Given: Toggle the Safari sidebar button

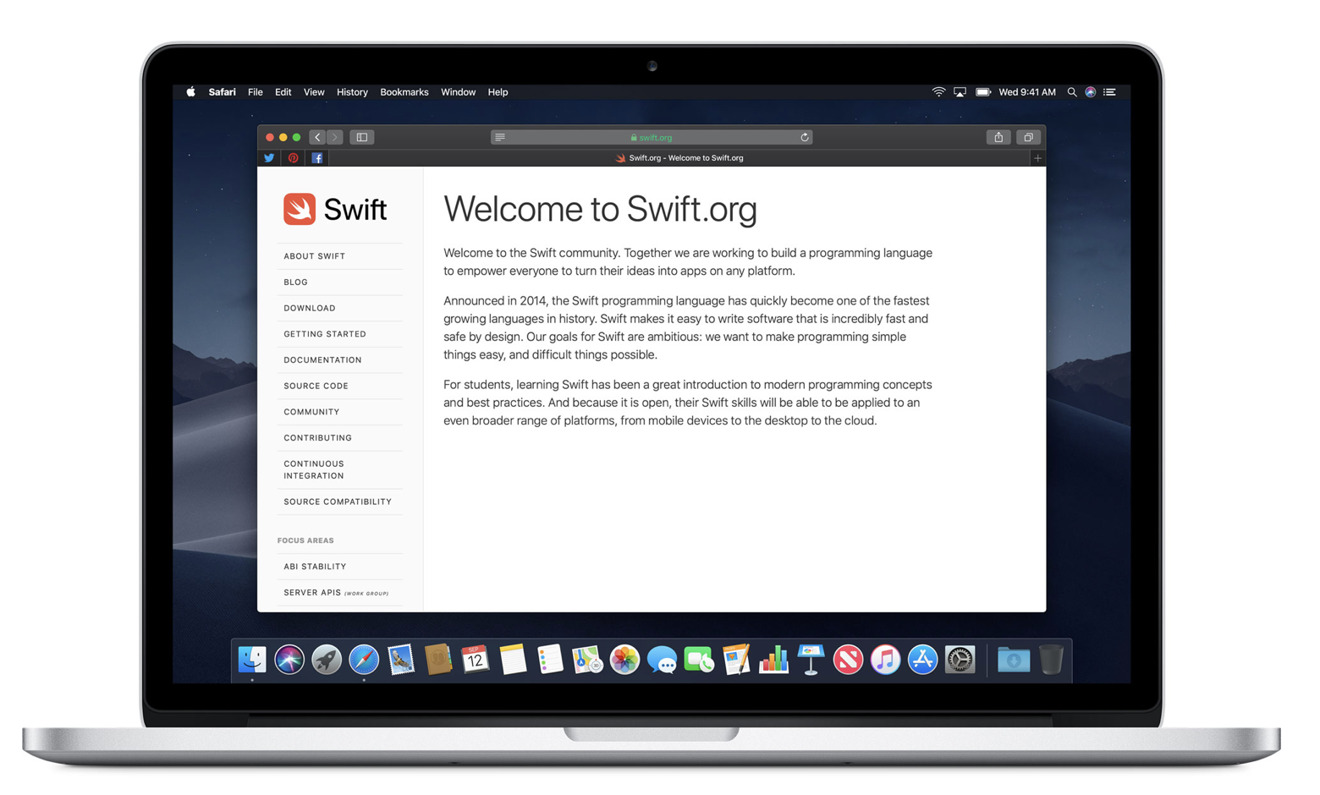Looking at the screenshot, I should point(362,137).
